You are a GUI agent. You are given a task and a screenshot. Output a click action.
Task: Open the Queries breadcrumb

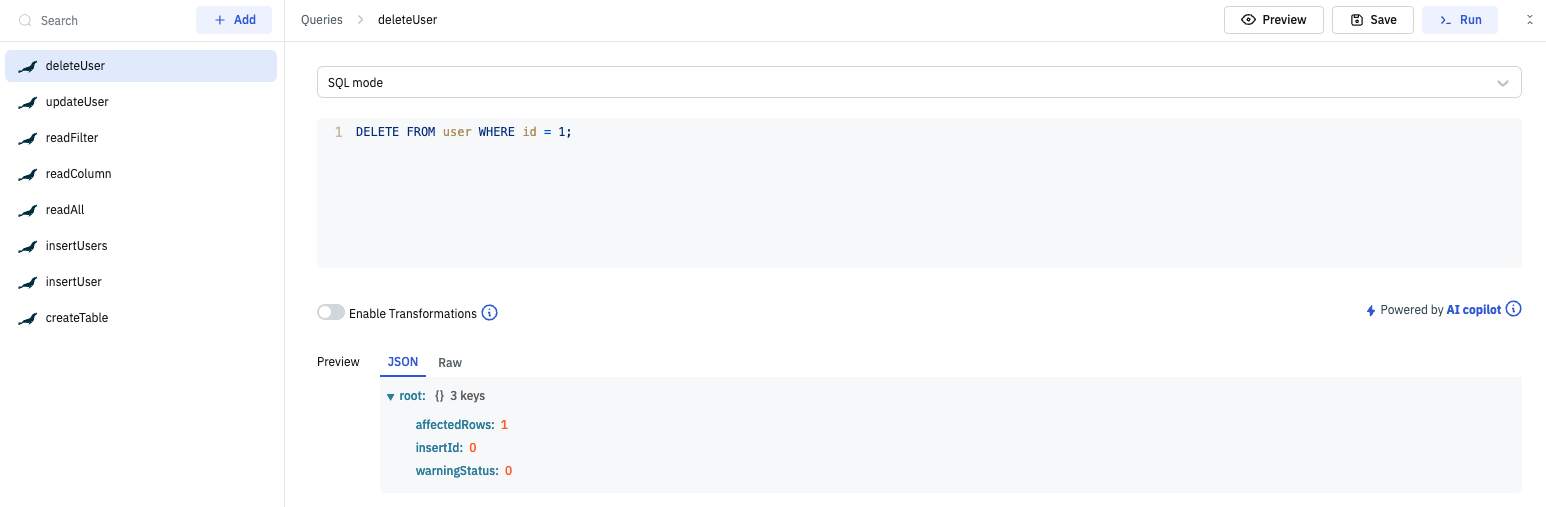[321, 20]
